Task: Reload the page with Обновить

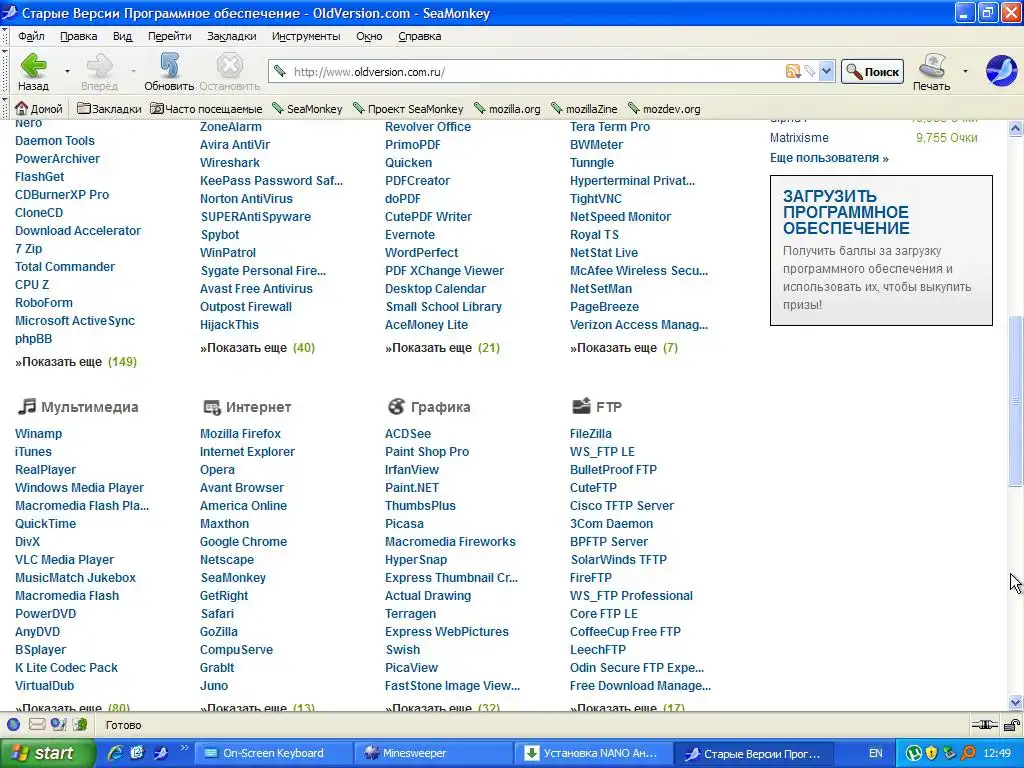Action: (x=169, y=71)
